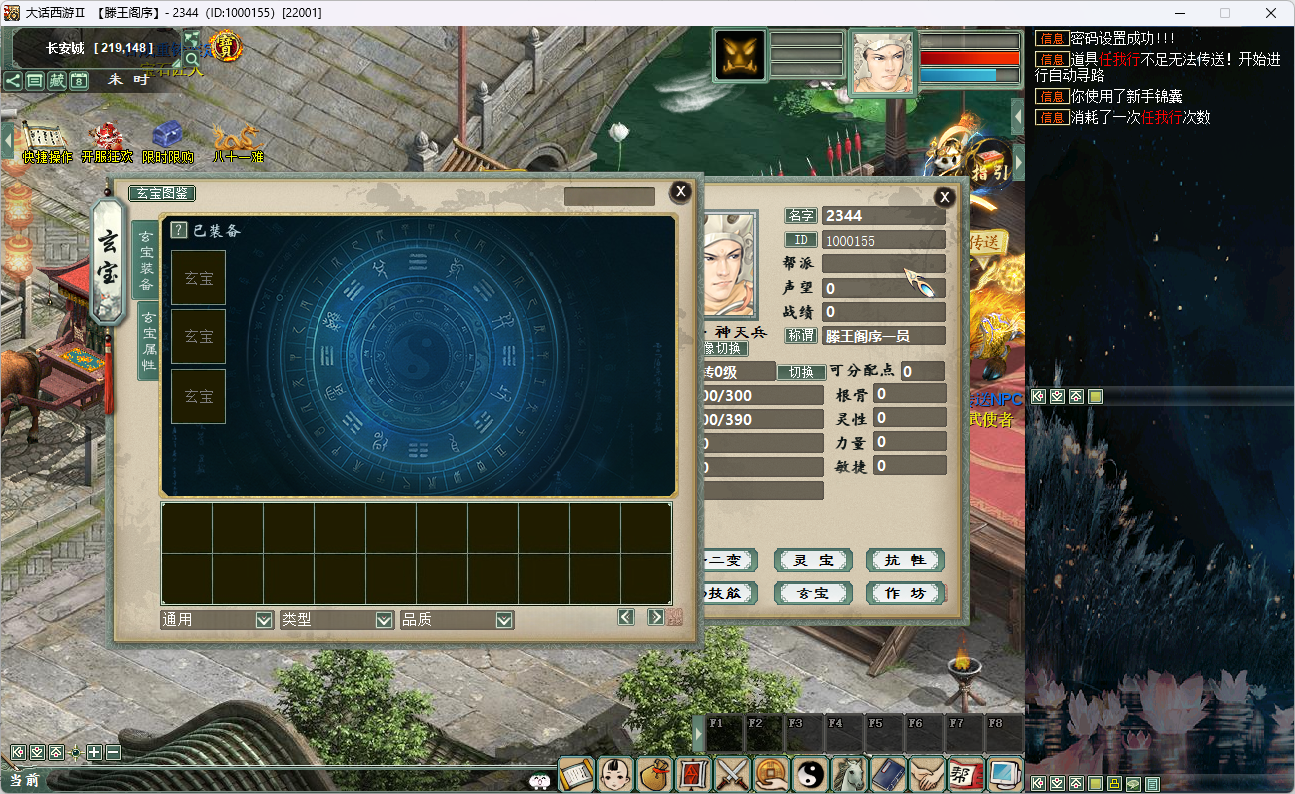The height and width of the screenshot is (794, 1295).
Task: Click the 藏 hide button under location bar
Action: (x=57, y=80)
